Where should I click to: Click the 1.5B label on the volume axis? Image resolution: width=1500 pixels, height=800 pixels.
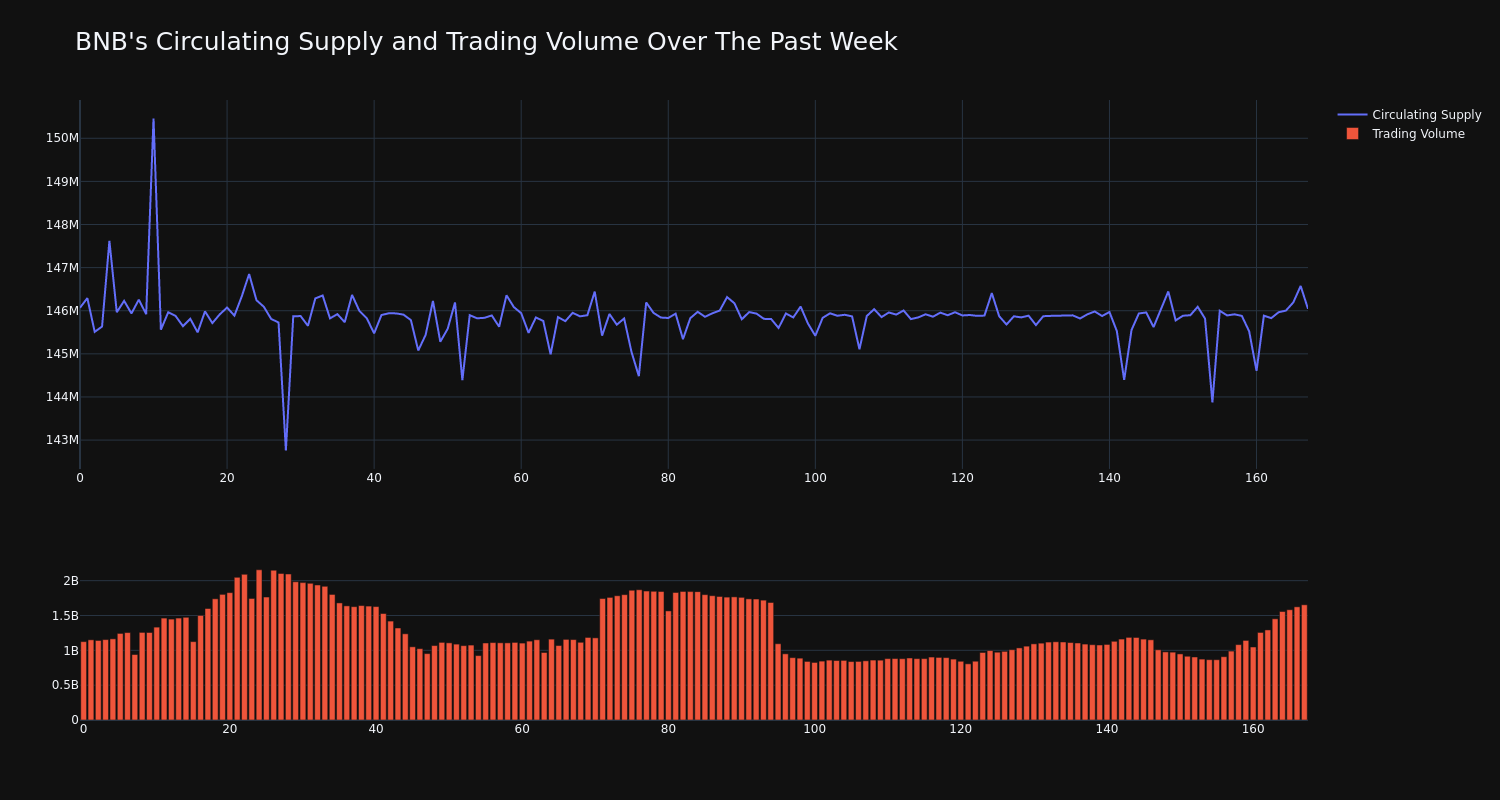64,616
